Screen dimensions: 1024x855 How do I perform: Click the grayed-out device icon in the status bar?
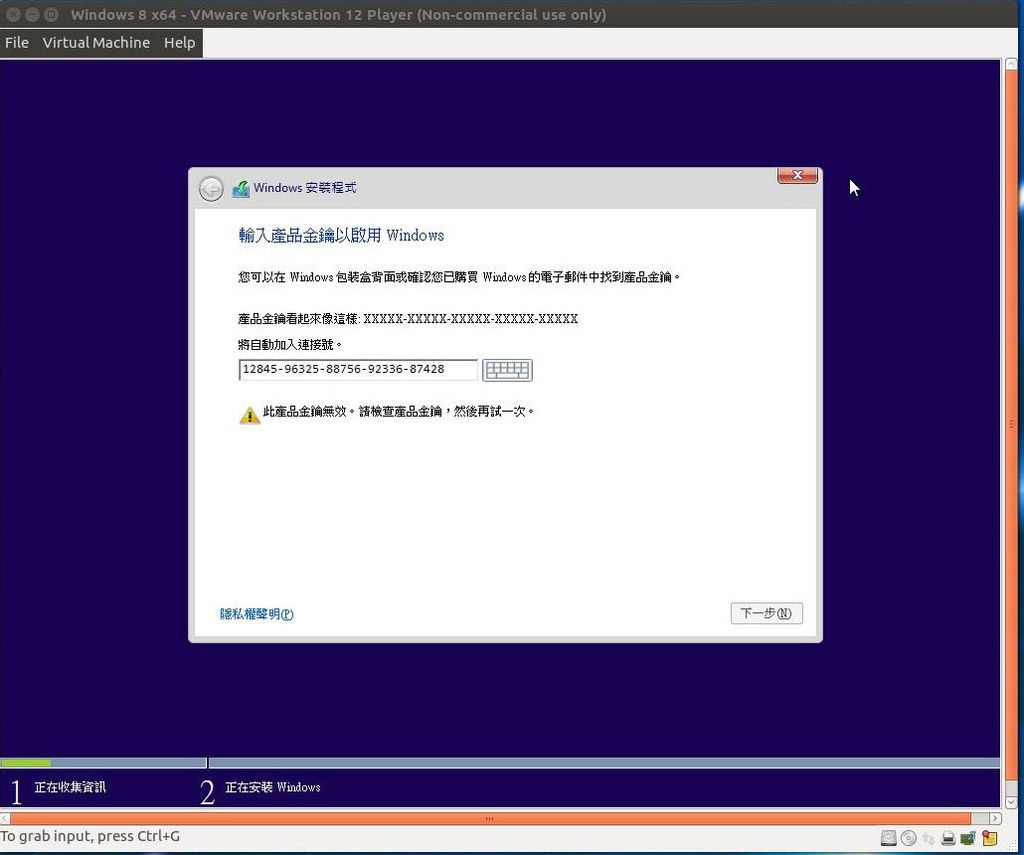(x=929, y=838)
